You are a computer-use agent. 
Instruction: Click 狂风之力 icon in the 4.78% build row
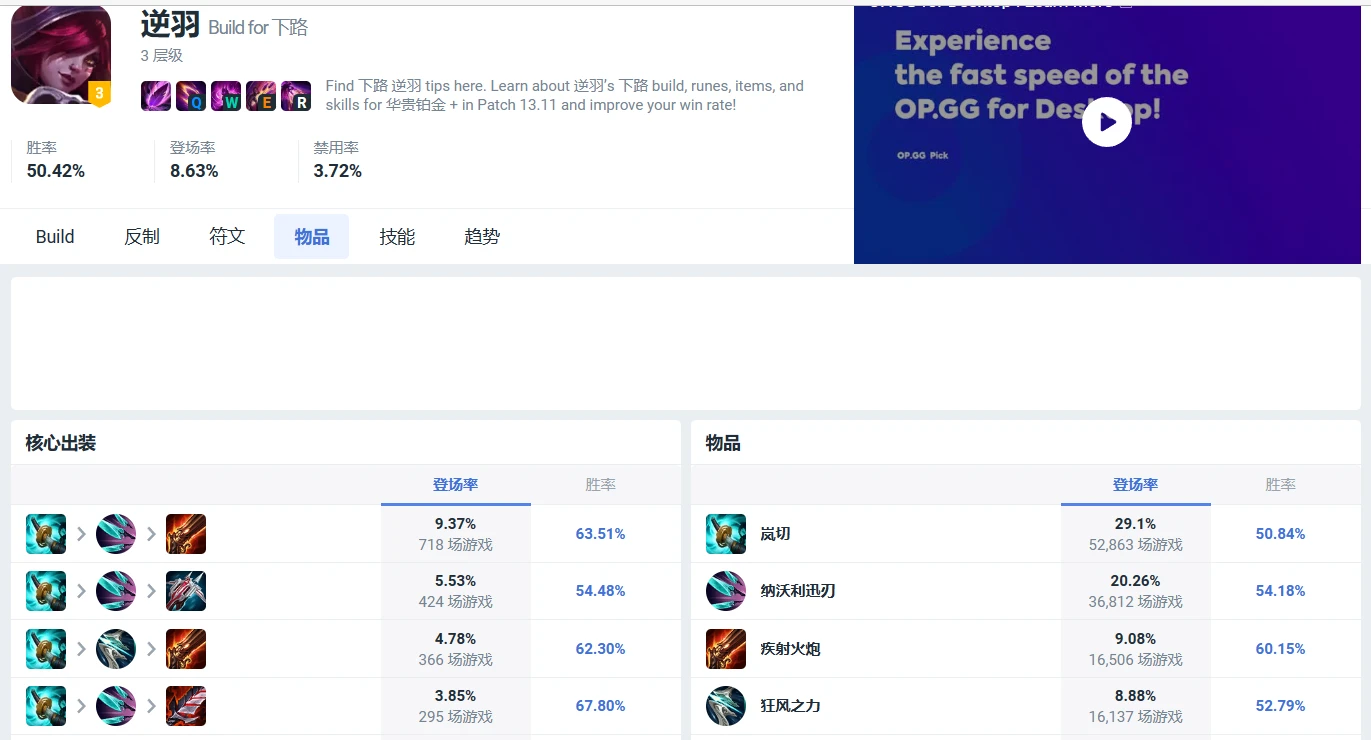click(x=116, y=649)
